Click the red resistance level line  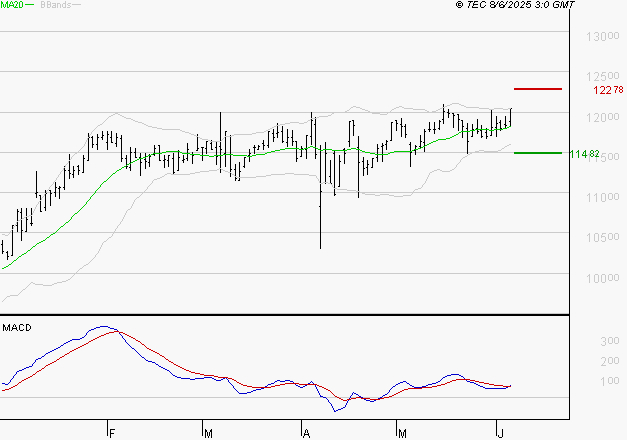538,89
